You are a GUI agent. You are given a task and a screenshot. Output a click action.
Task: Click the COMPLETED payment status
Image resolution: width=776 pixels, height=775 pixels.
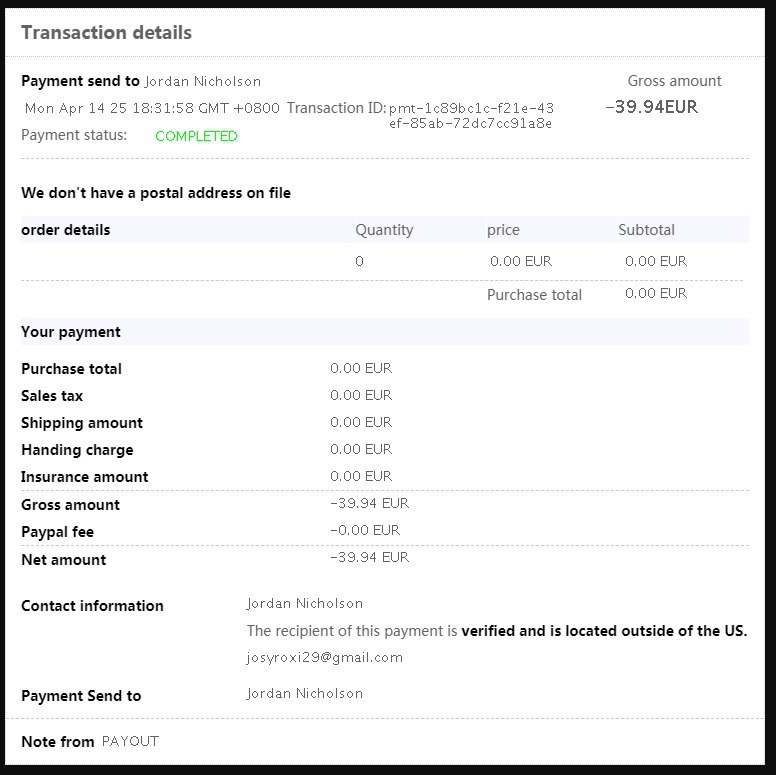pyautogui.click(x=196, y=136)
